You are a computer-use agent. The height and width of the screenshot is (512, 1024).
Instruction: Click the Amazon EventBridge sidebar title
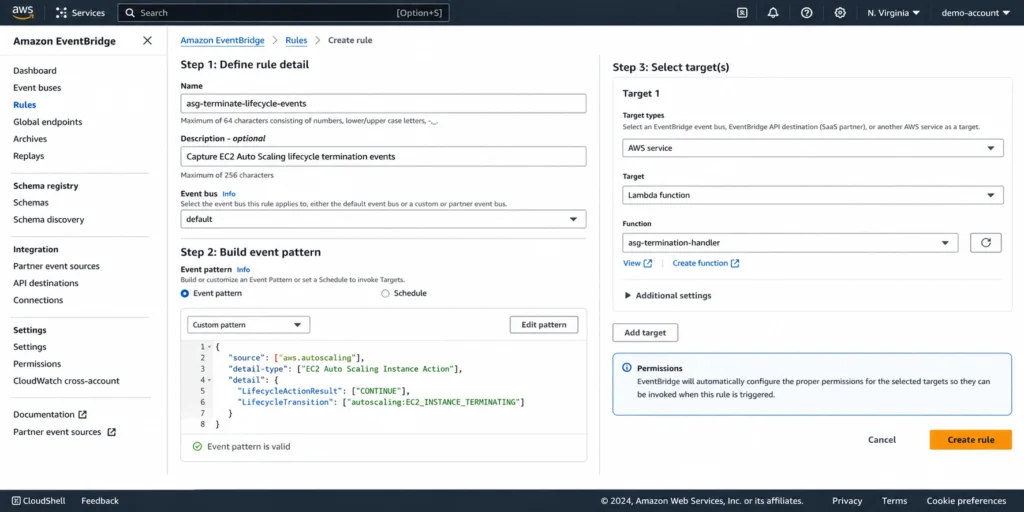(64, 41)
